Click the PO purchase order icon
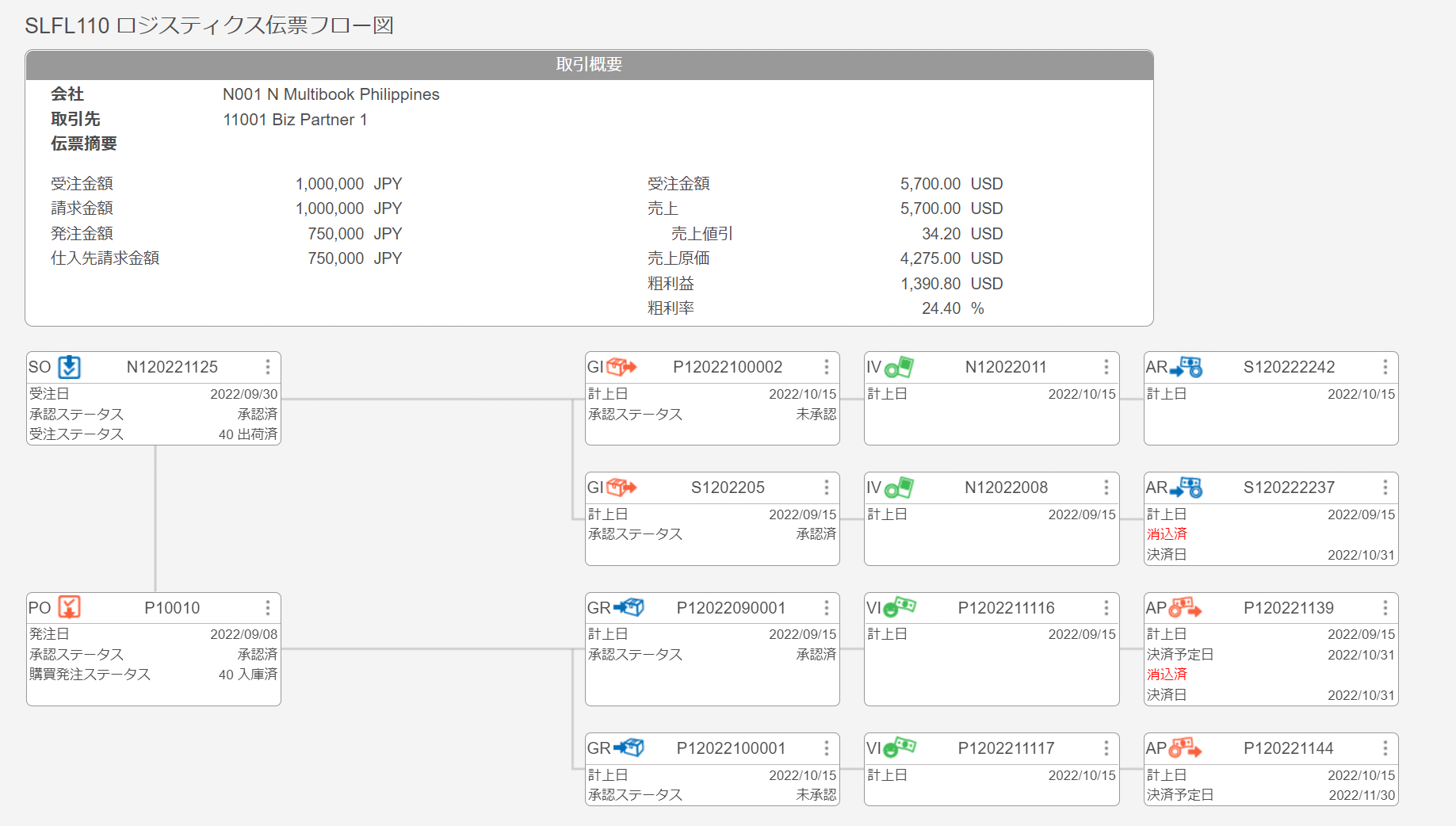This screenshot has width=1456, height=826. (70, 608)
